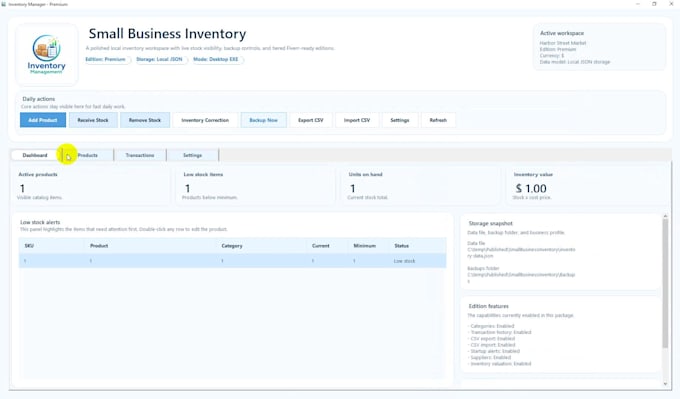The image size is (680, 399).
Task: Click the scrollbar up arrow in right panel
Action: [x=665, y=216]
